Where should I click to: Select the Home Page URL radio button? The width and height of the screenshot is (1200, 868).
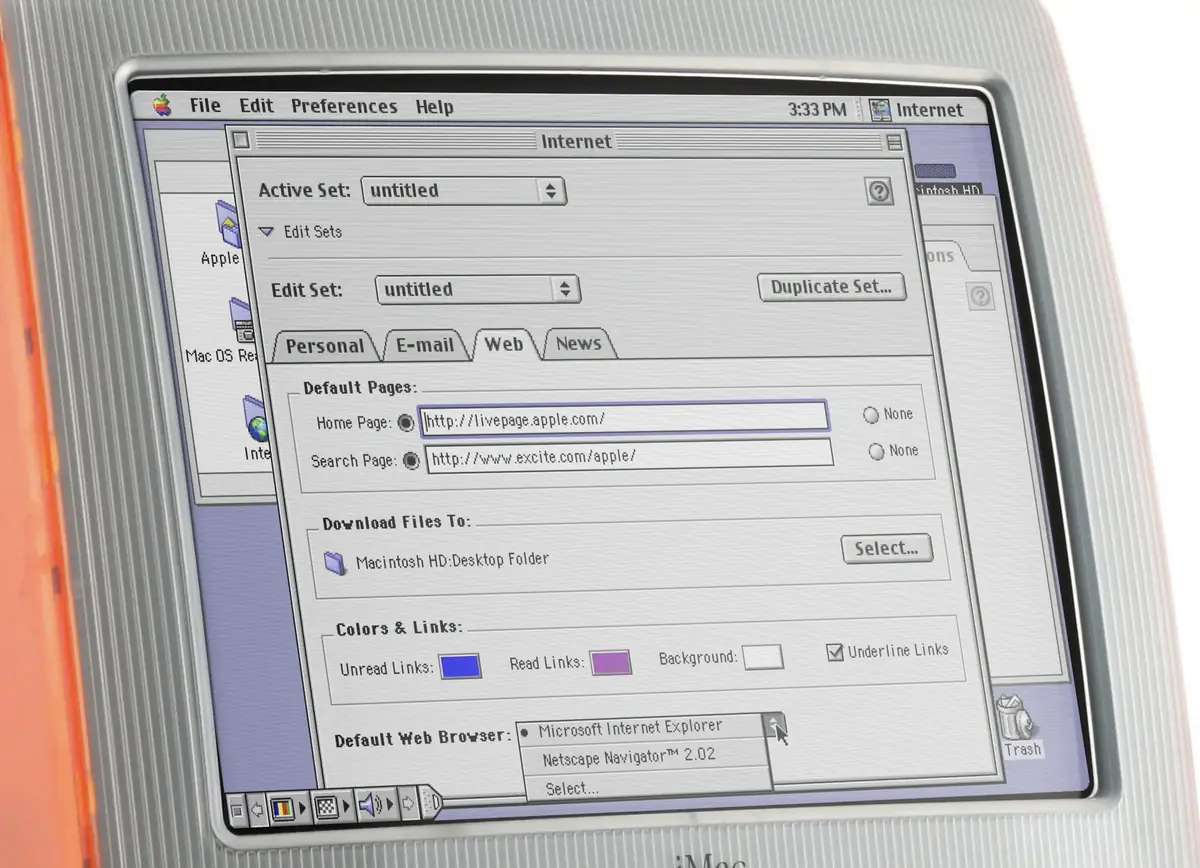[406, 423]
